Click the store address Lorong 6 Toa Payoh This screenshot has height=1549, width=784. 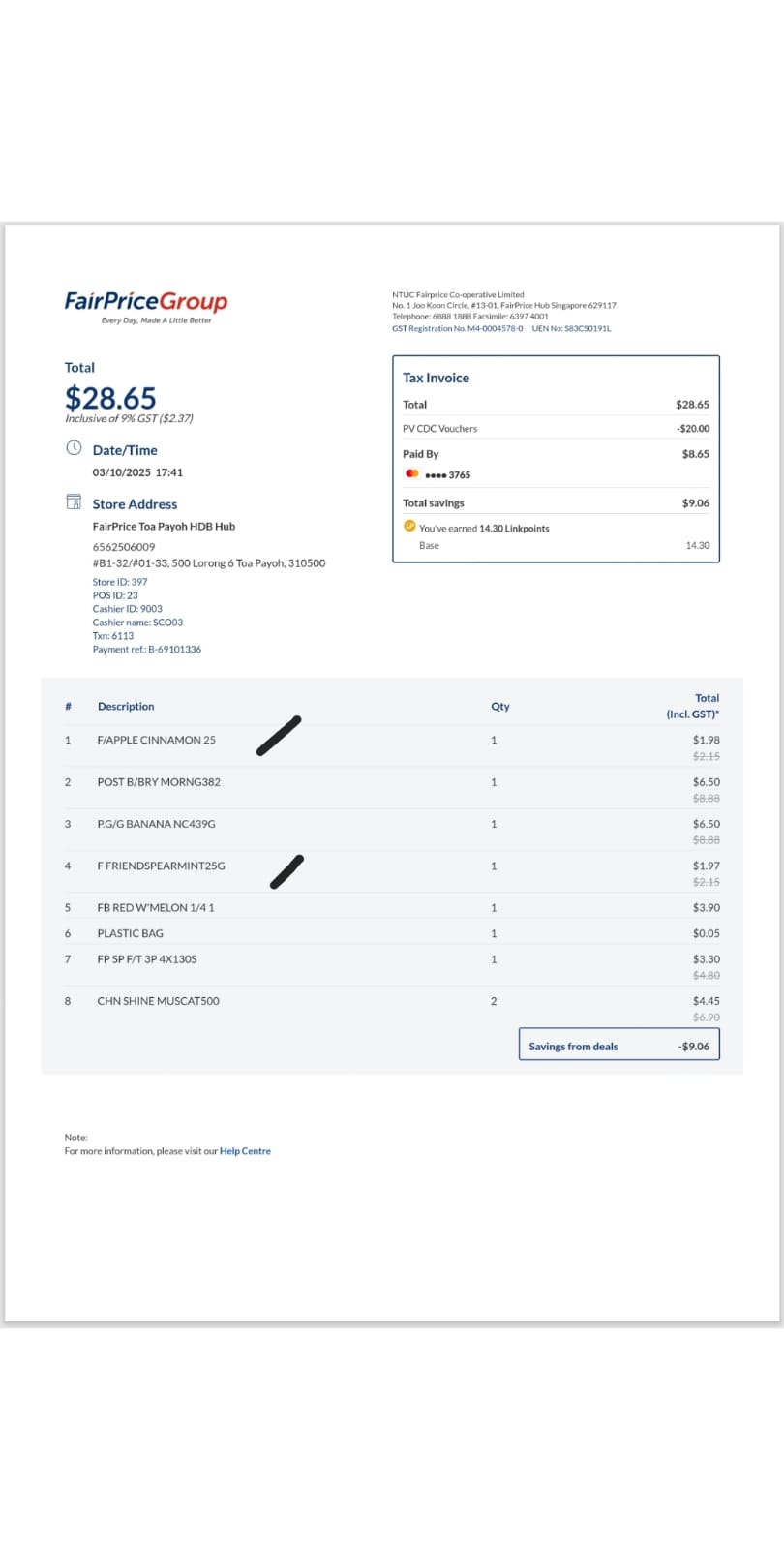[x=209, y=562]
